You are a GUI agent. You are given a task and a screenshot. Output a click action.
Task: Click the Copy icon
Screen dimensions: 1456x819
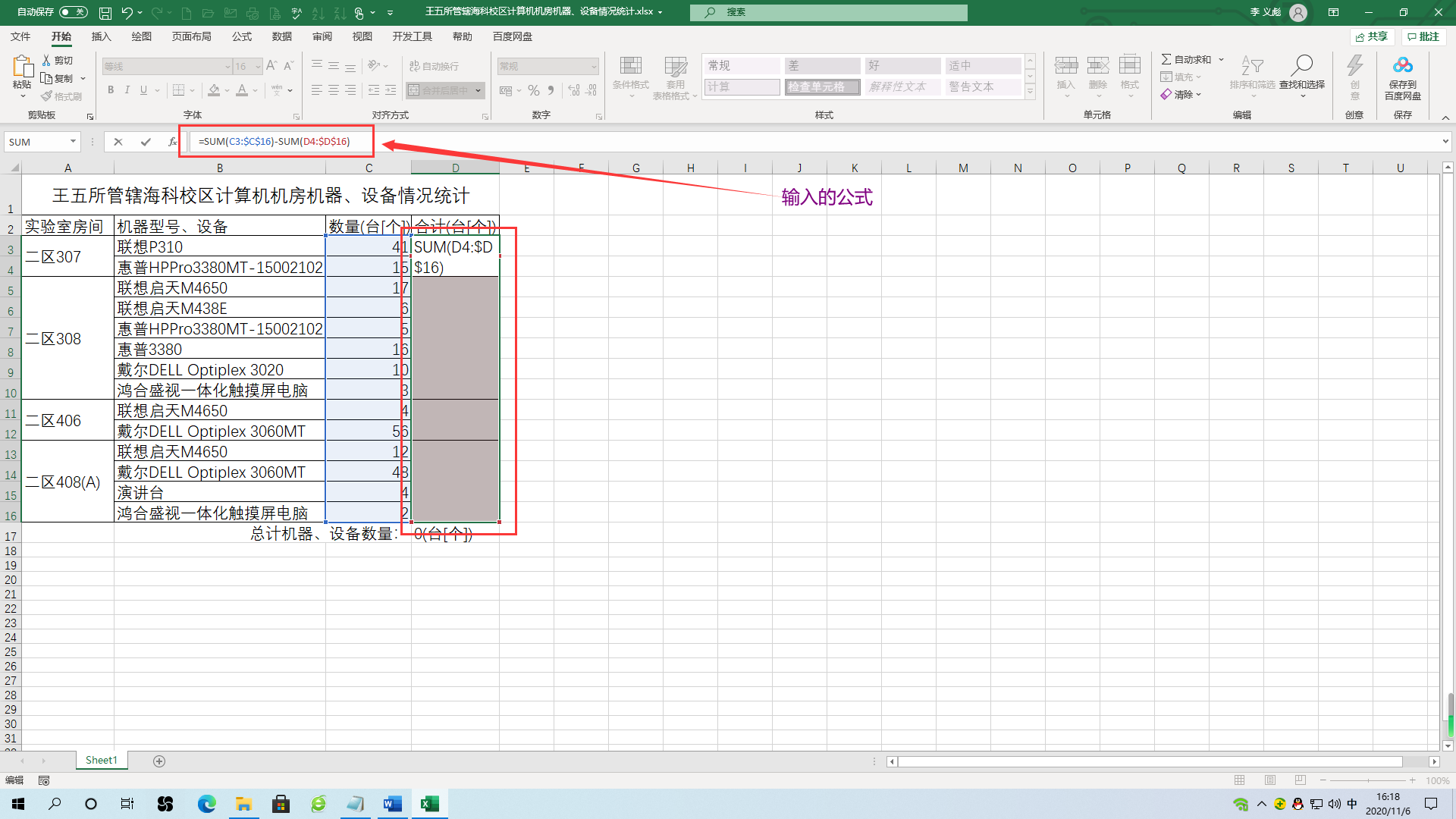46,78
